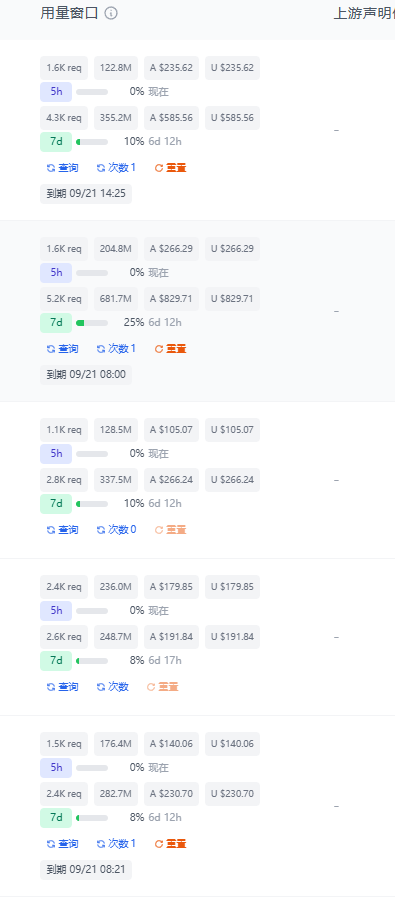This screenshot has width=395, height=910.
Task: Click the 用量窗口 column header
Action: click(70, 13)
